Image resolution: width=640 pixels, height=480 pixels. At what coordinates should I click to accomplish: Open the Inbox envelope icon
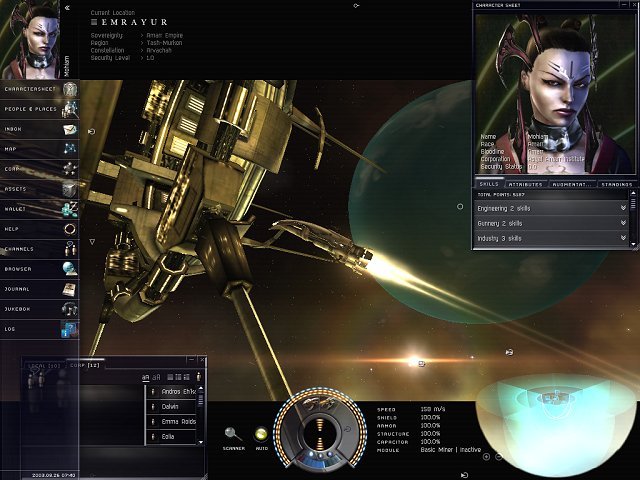point(70,129)
